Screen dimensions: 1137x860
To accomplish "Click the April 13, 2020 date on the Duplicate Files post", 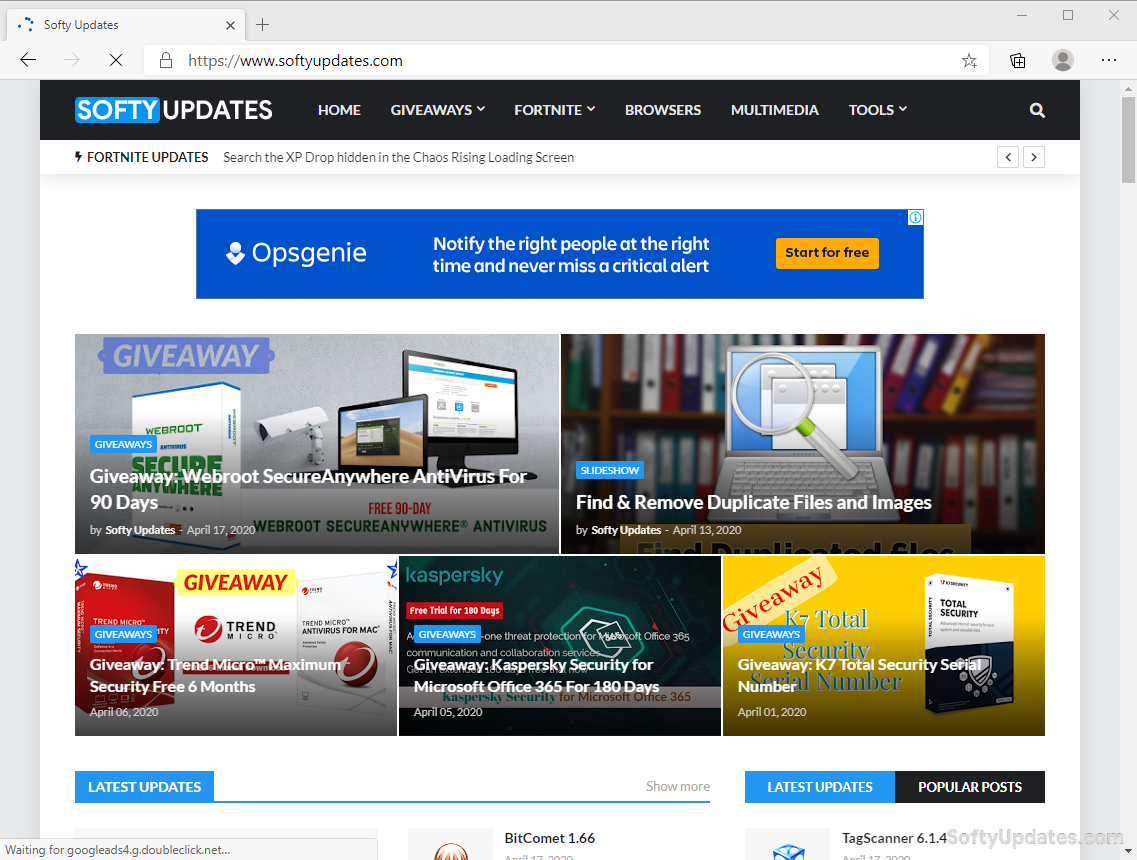I will coord(707,530).
